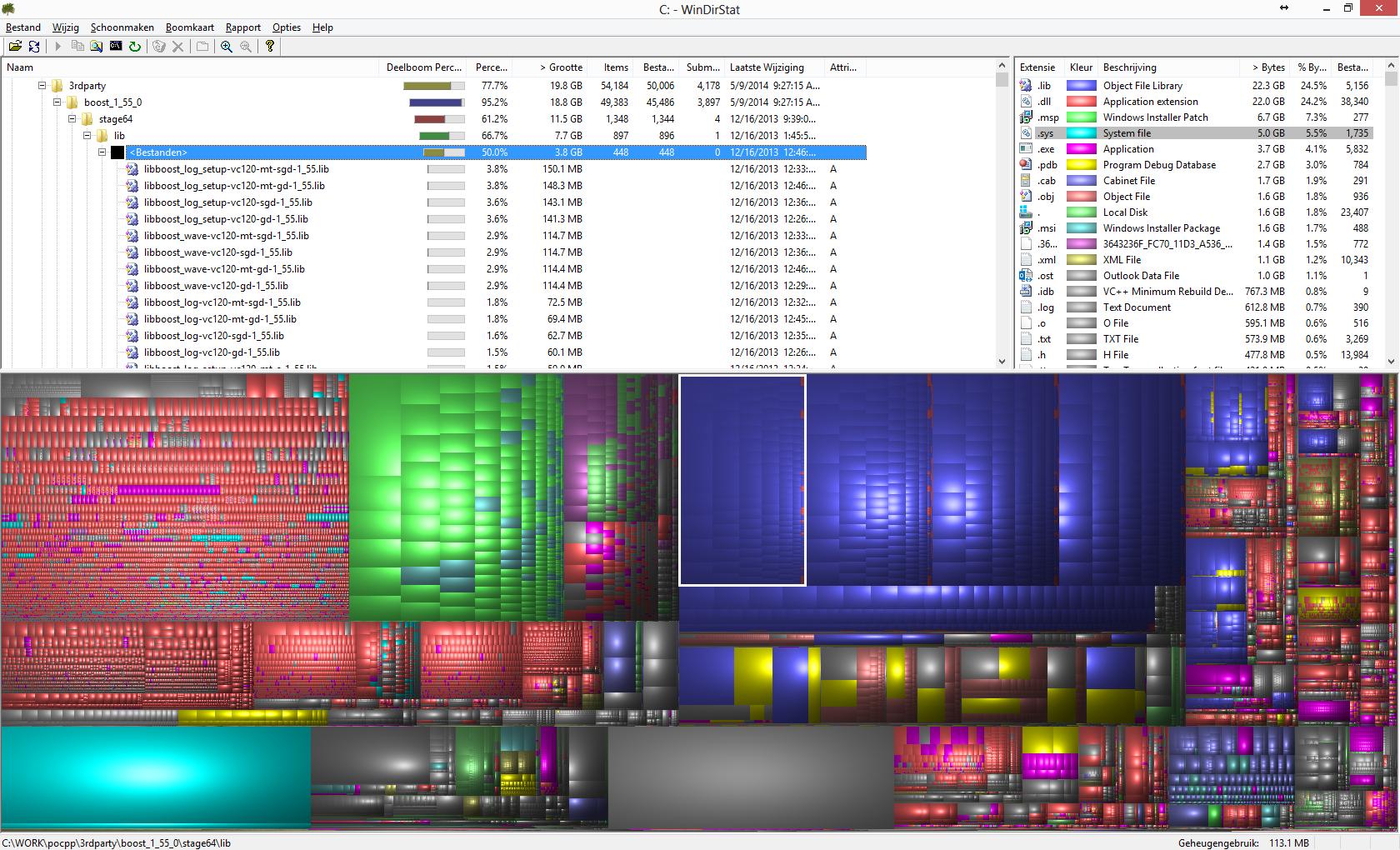Click the yellow .pdb color swatch
This screenshot has height=850, width=1400.
pyautogui.click(x=1082, y=165)
